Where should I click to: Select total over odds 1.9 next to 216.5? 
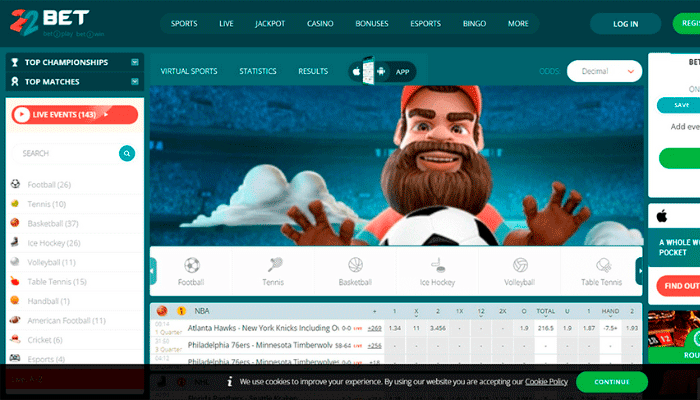pos(524,328)
